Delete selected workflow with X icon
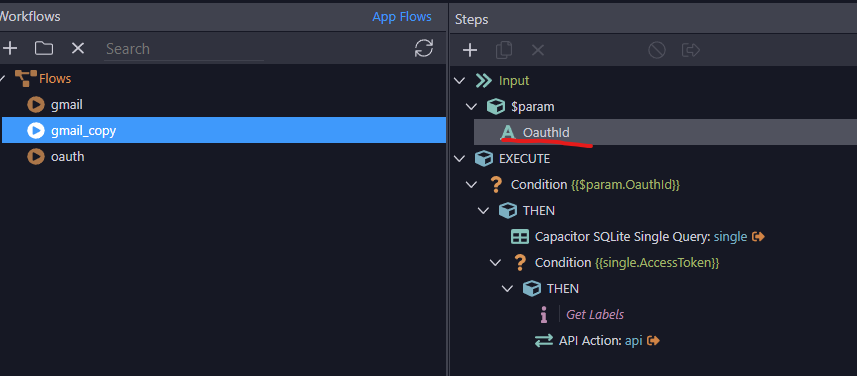 78,49
